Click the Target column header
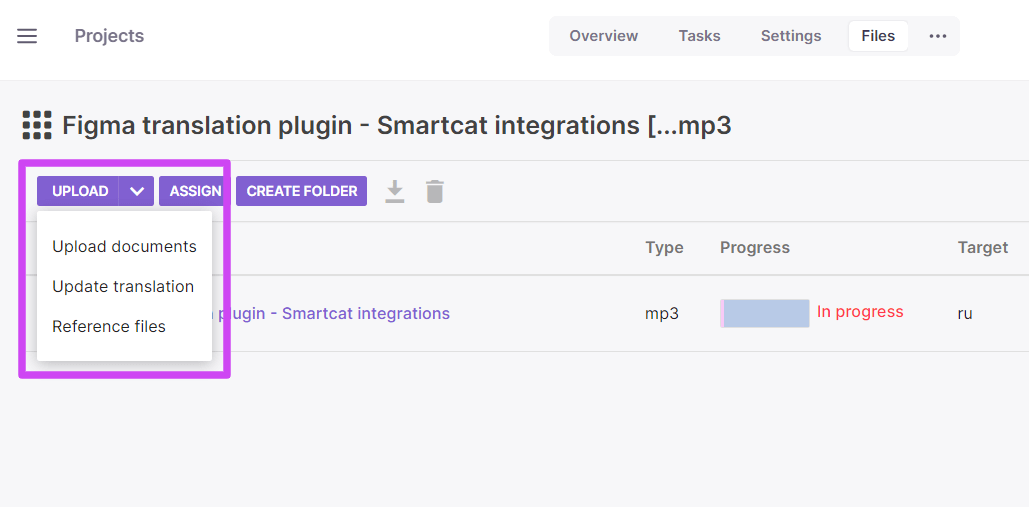 click(x=982, y=248)
